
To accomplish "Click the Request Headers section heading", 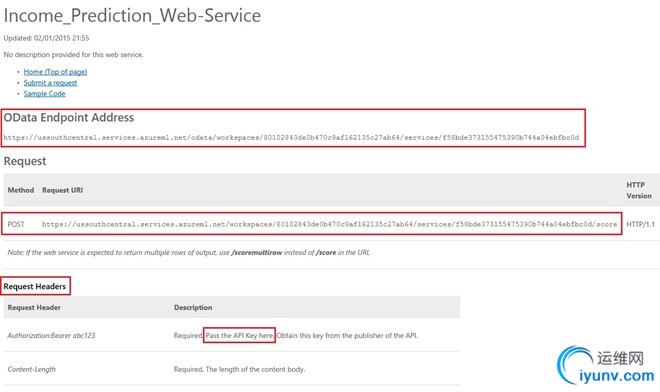I will (x=35, y=286).
